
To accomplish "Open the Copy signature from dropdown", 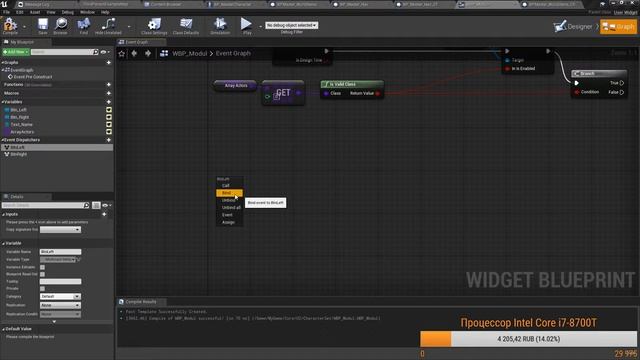I will pos(60,229).
